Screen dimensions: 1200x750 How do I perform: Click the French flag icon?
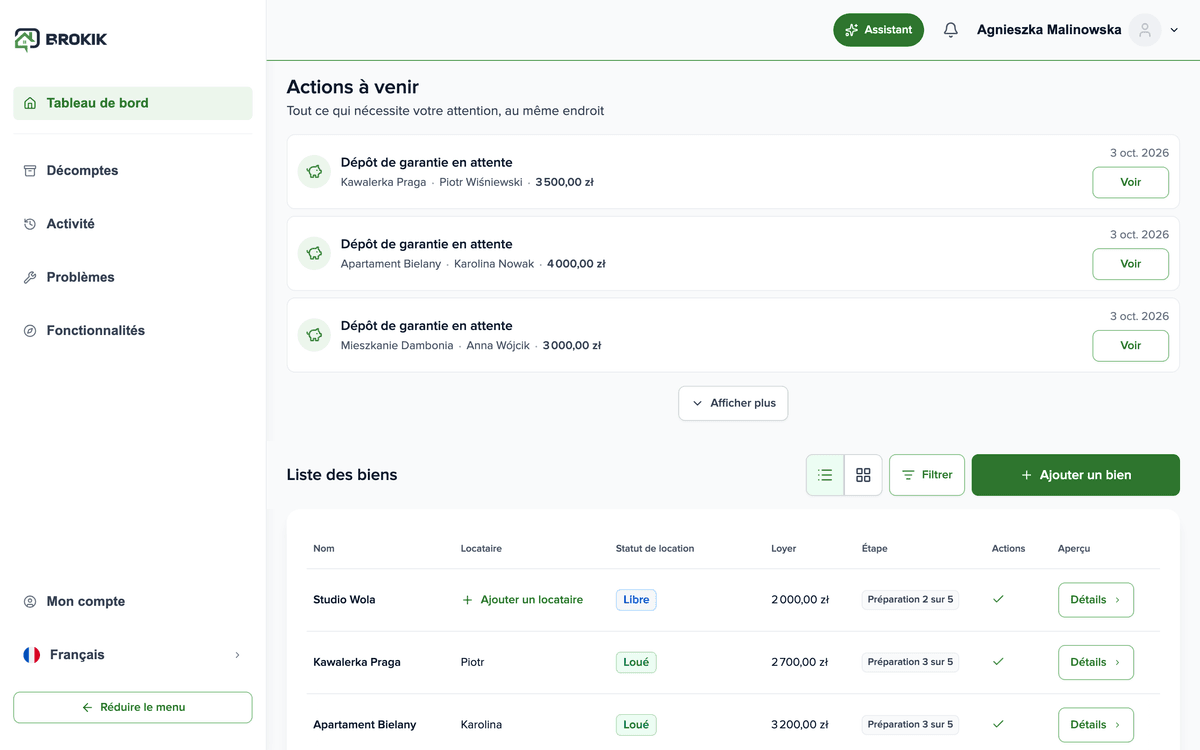pyautogui.click(x=32, y=655)
